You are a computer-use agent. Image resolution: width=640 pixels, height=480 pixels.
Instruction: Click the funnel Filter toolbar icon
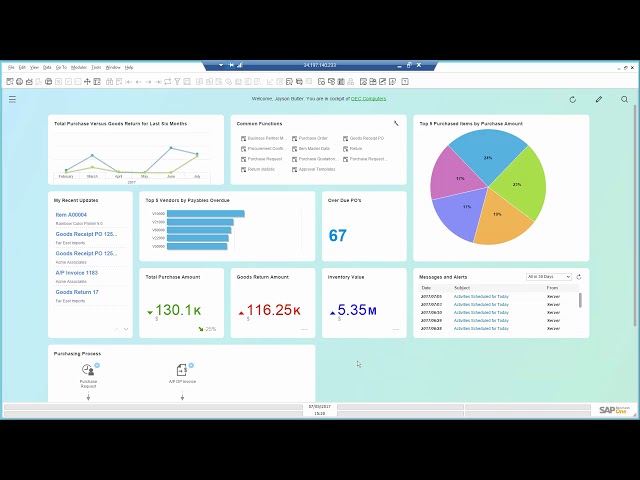click(x=177, y=82)
